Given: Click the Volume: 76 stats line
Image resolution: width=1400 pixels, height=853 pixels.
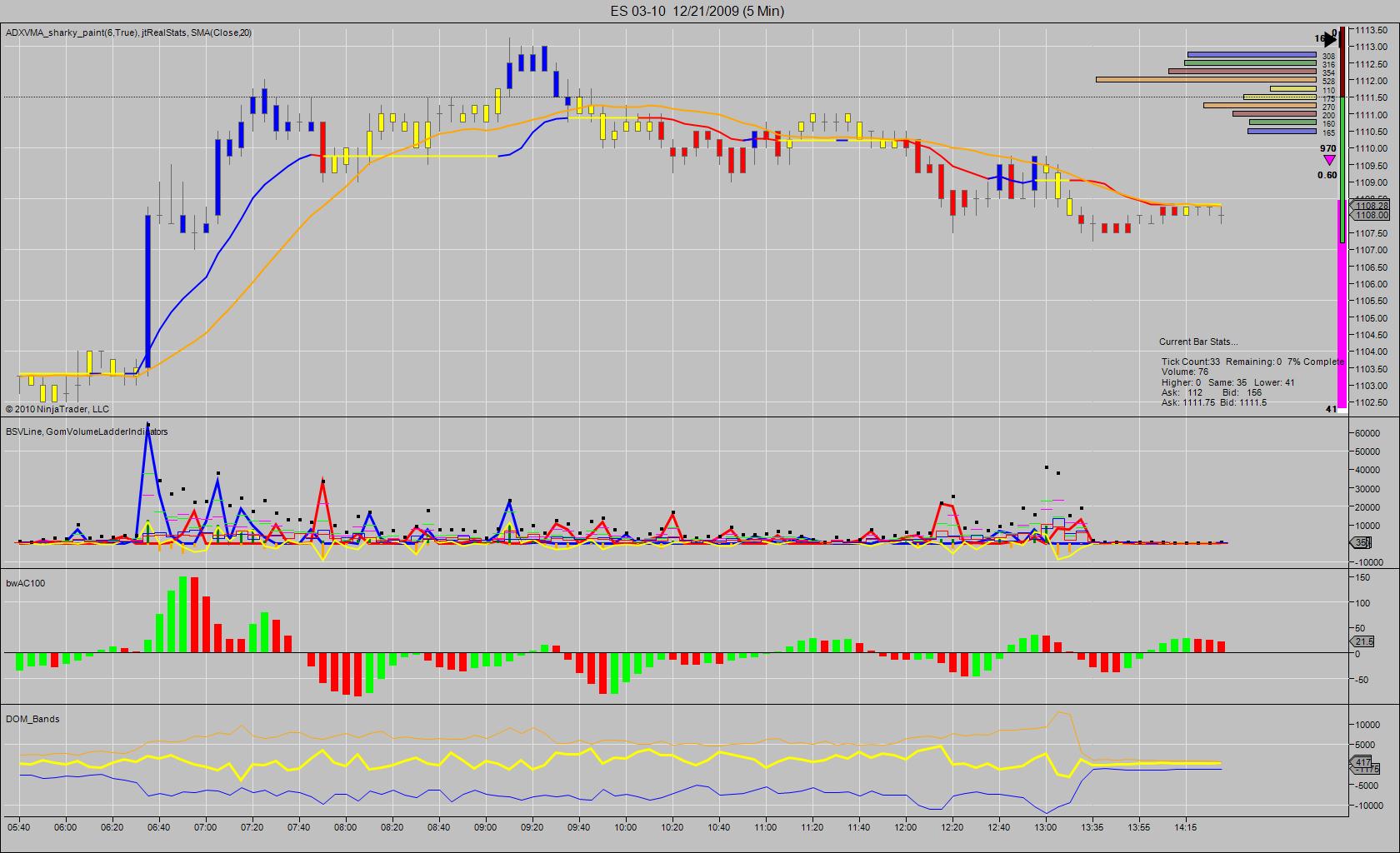Looking at the screenshot, I should 1185,372.
